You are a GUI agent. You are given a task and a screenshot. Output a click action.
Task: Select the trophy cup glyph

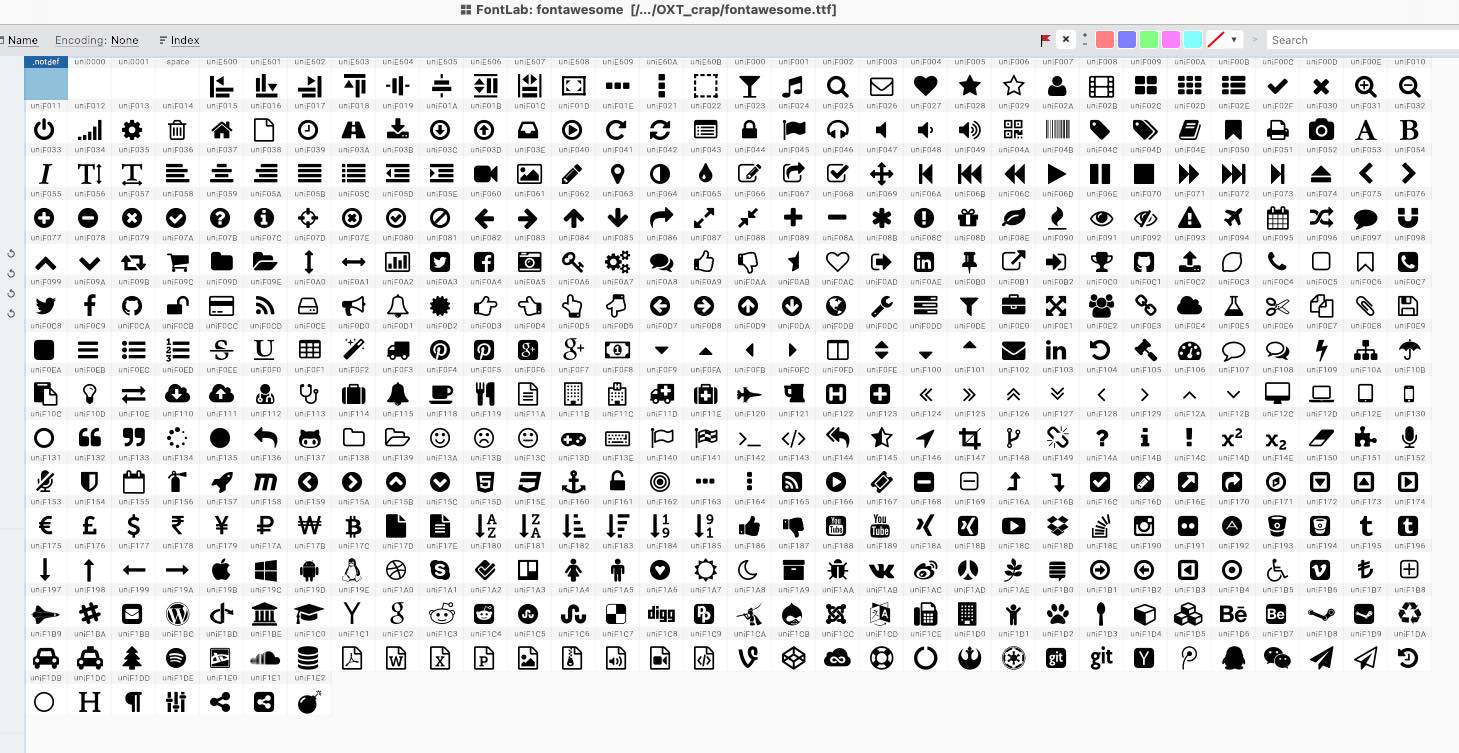tap(1101, 261)
